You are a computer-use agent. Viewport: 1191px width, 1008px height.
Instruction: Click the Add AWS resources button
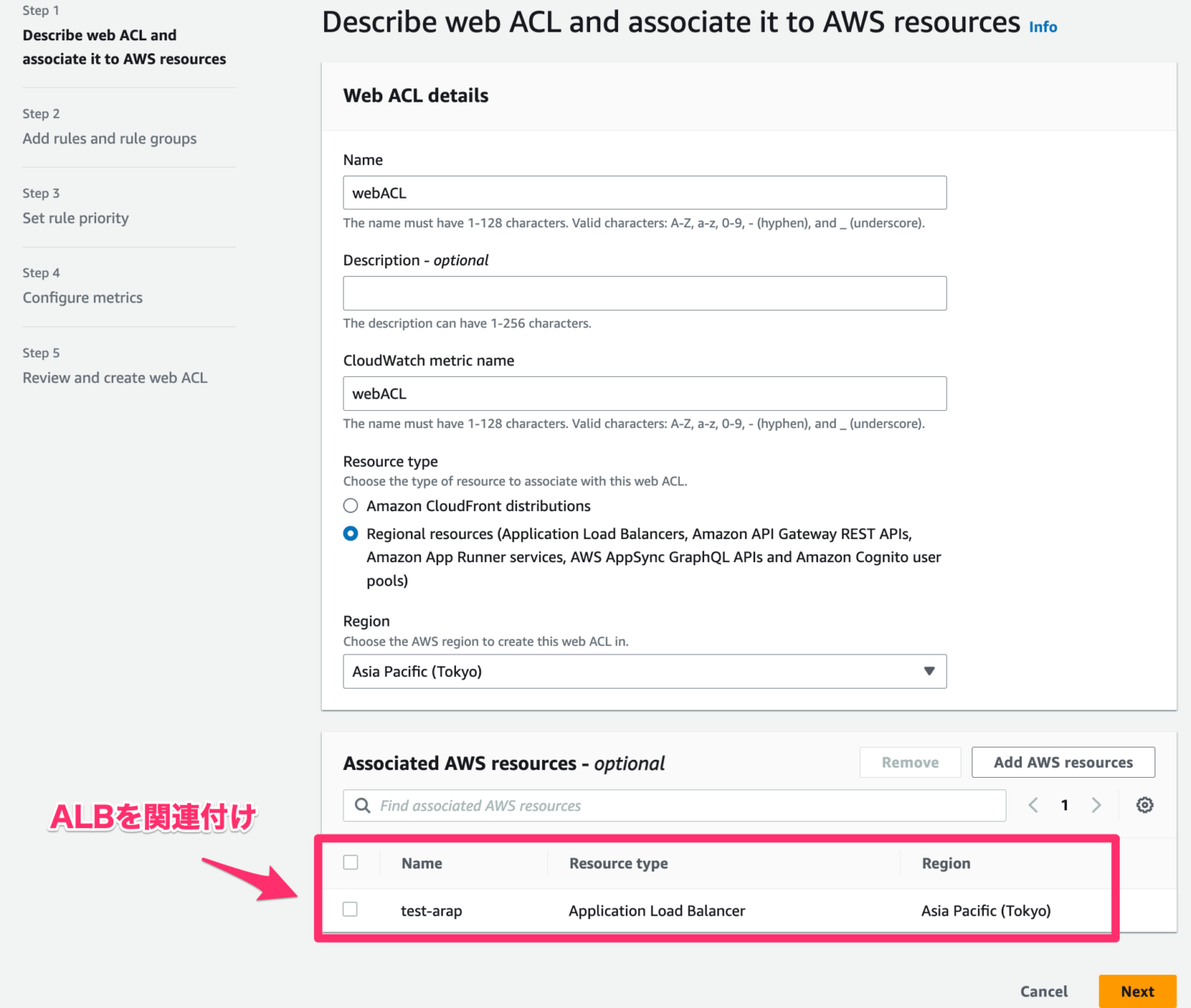coord(1063,762)
